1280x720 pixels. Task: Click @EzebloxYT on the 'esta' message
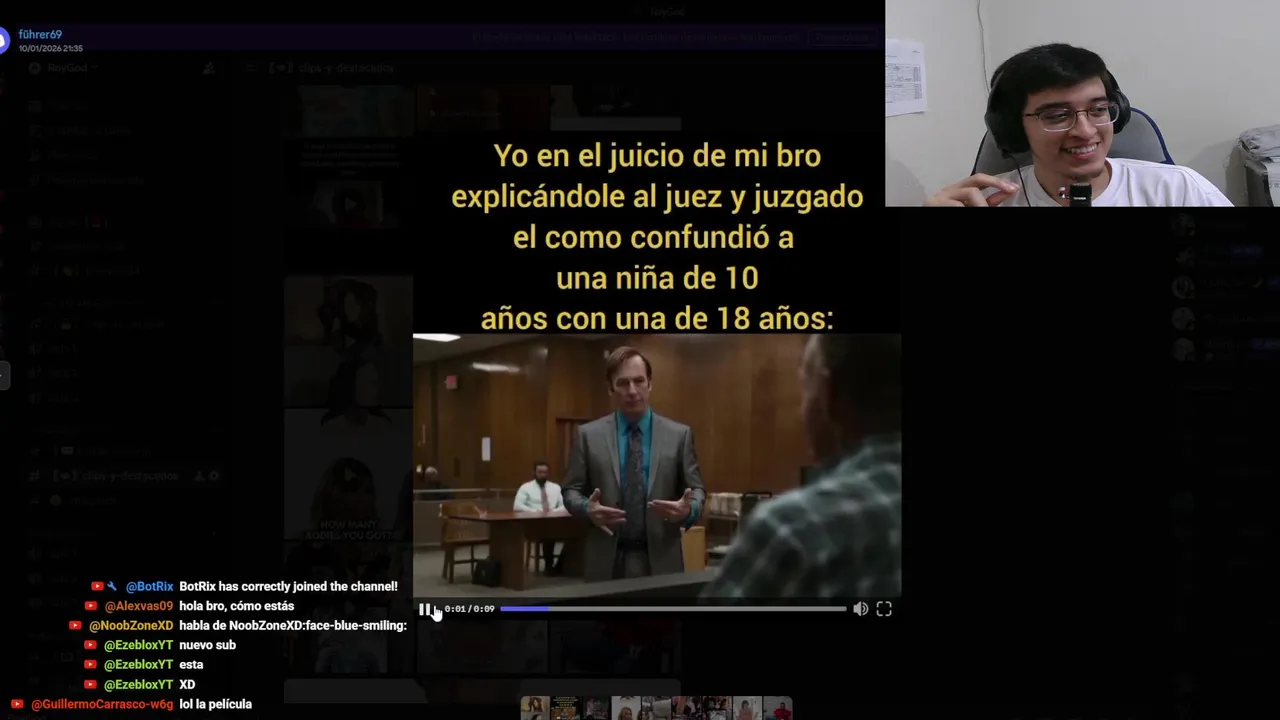pos(138,665)
